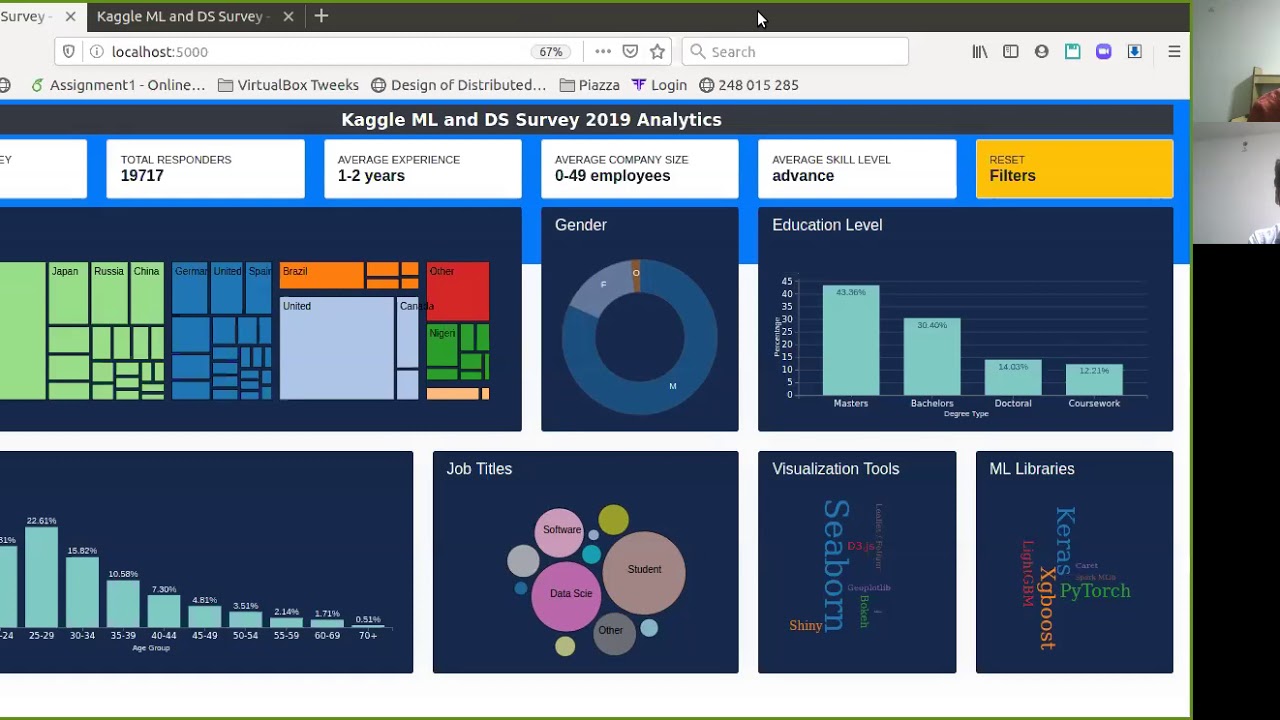Select Brazil orange tile in treemap

[321, 276]
